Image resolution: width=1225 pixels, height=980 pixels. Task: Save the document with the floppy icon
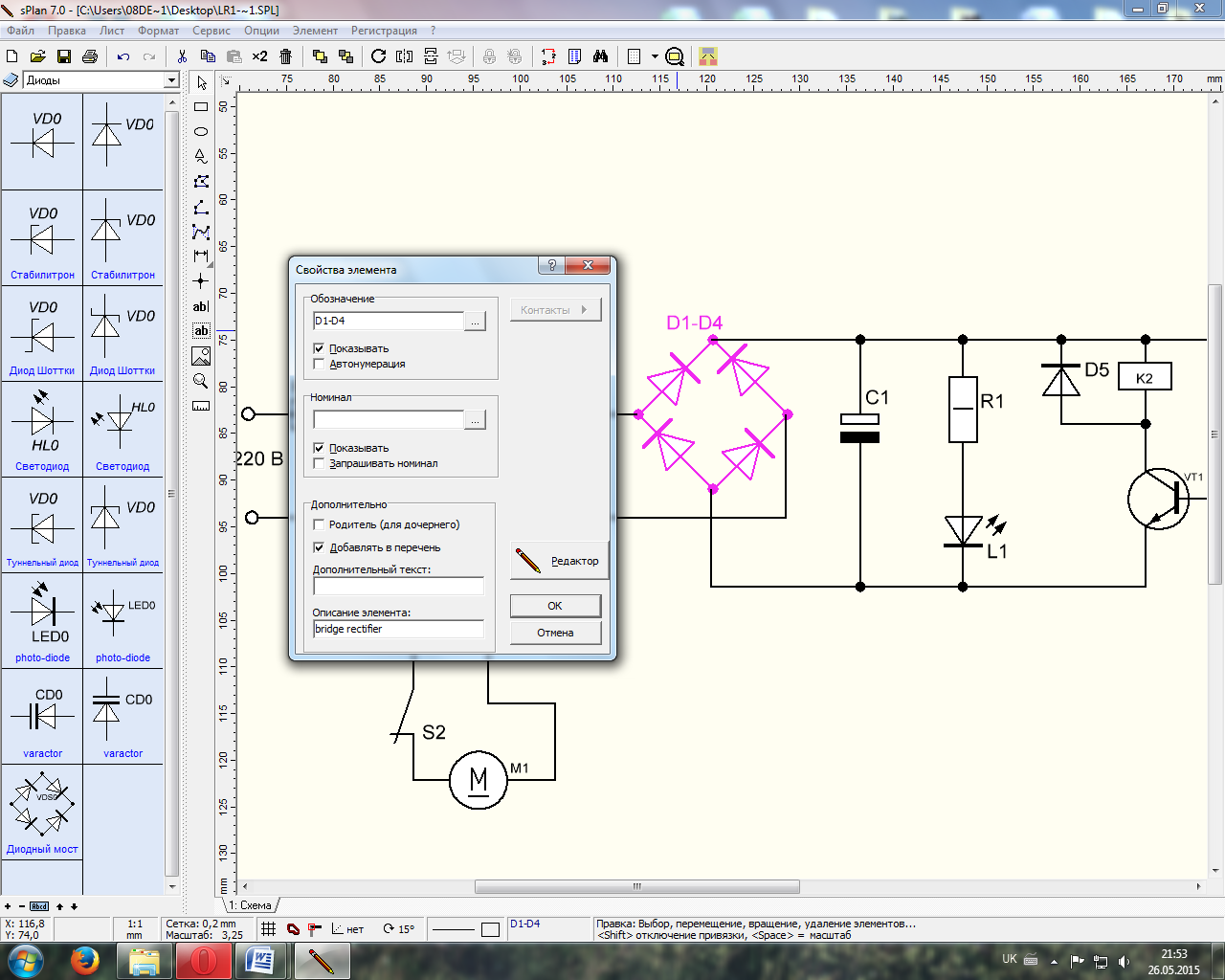64,56
